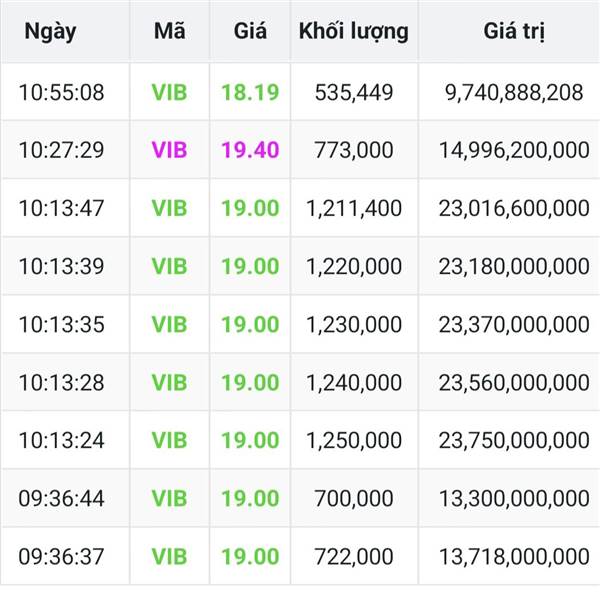This screenshot has height=600, width=600.
Task: Sort by the Ngày column header
Action: [x=50, y=31]
